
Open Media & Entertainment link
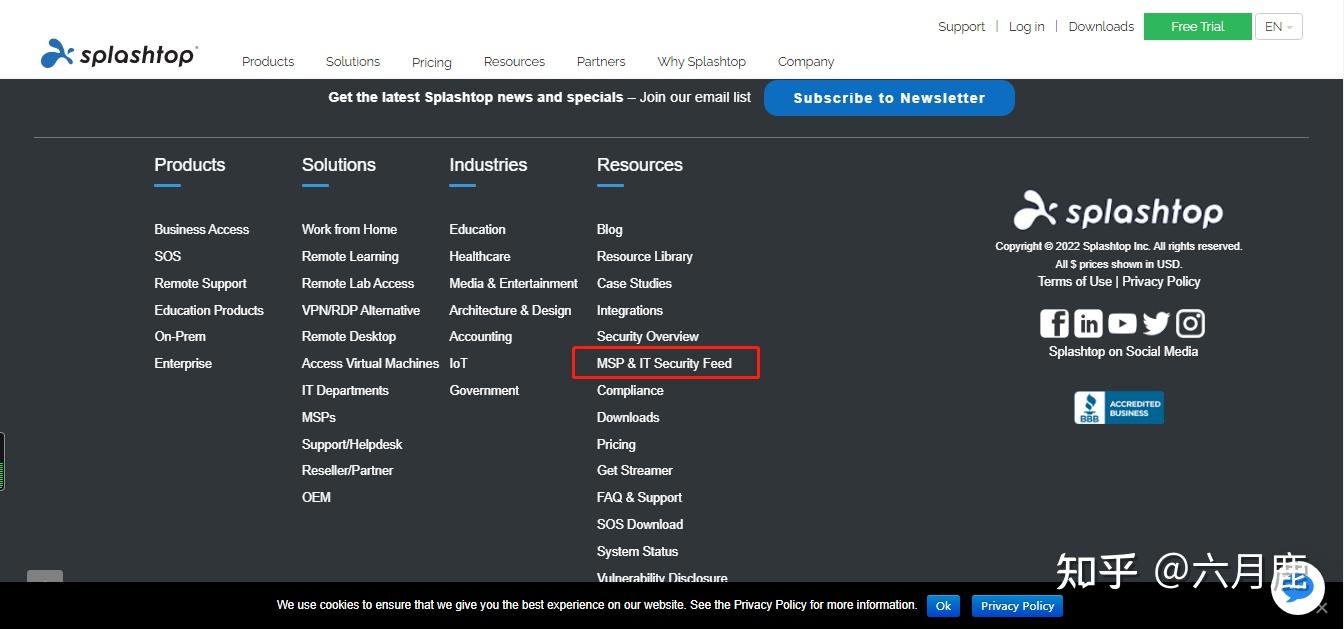tap(513, 283)
